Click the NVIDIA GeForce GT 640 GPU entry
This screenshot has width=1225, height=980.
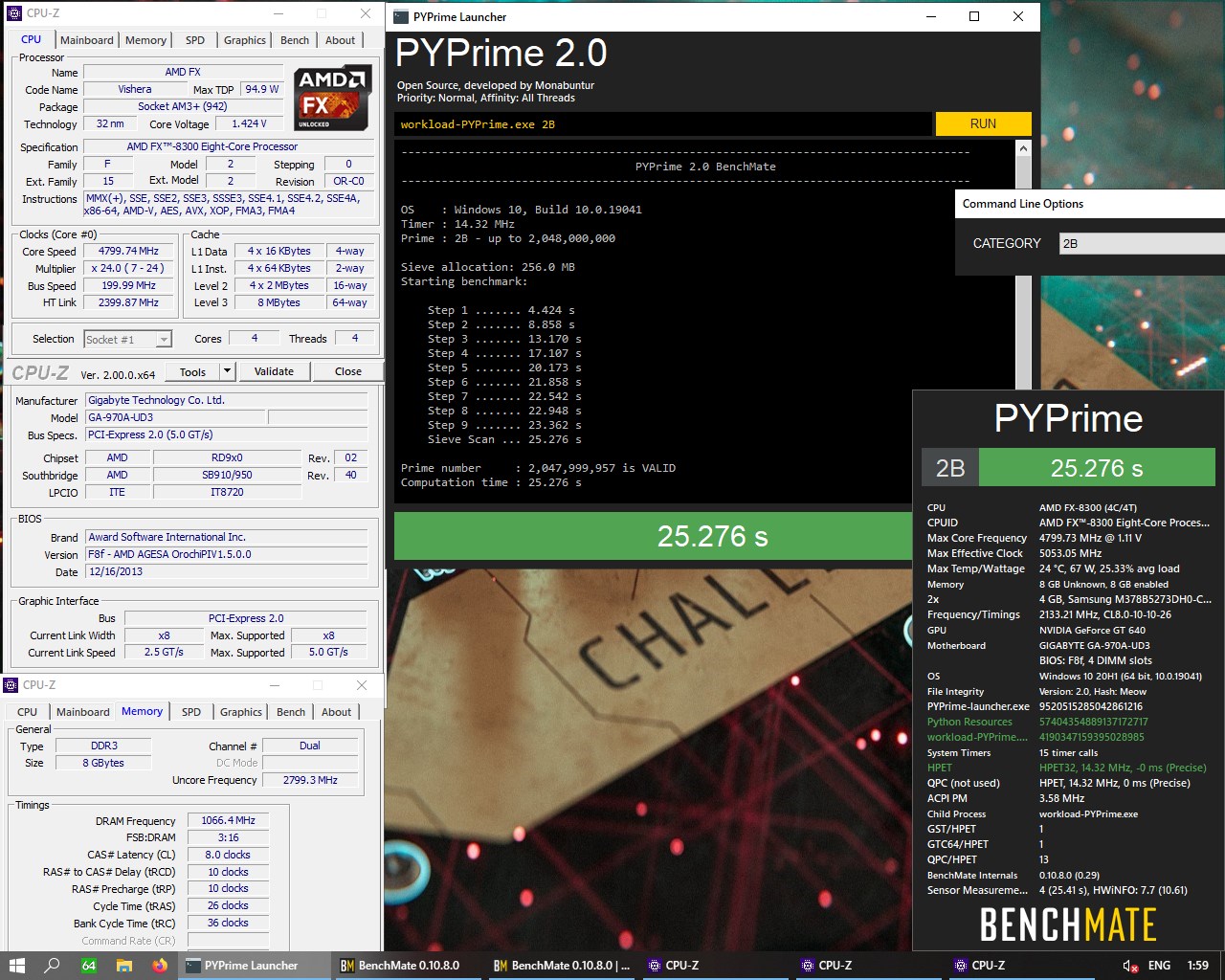(x=1092, y=630)
